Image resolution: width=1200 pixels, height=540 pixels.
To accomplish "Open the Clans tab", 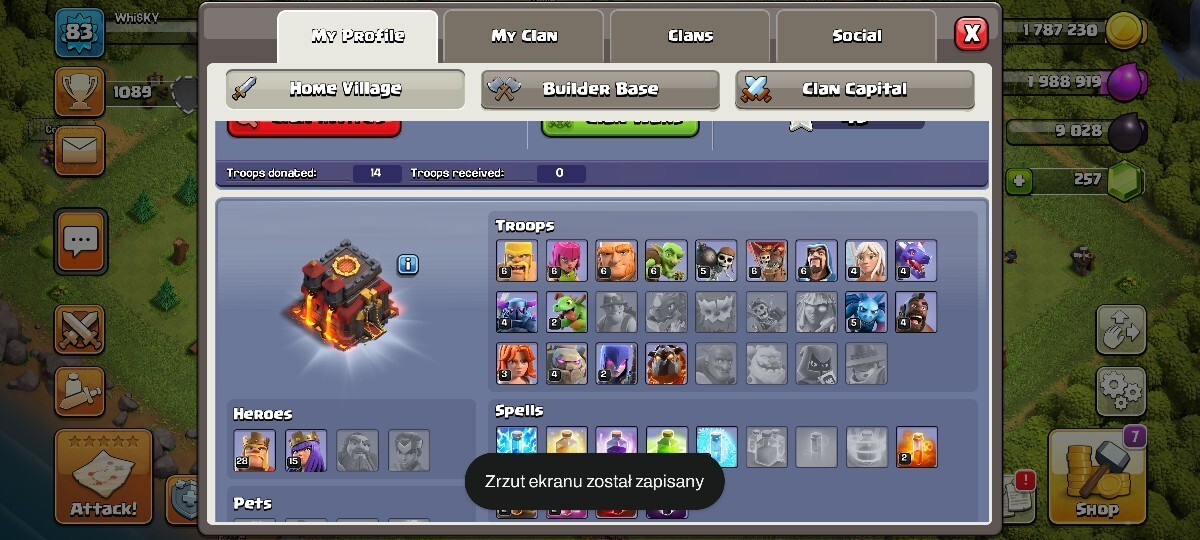I will [690, 36].
